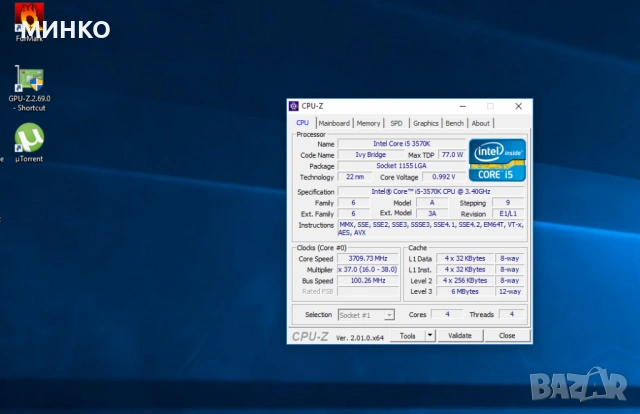The image size is (640, 414).
Task: Click the Level 3 associativity 12-way
Action: point(510,292)
